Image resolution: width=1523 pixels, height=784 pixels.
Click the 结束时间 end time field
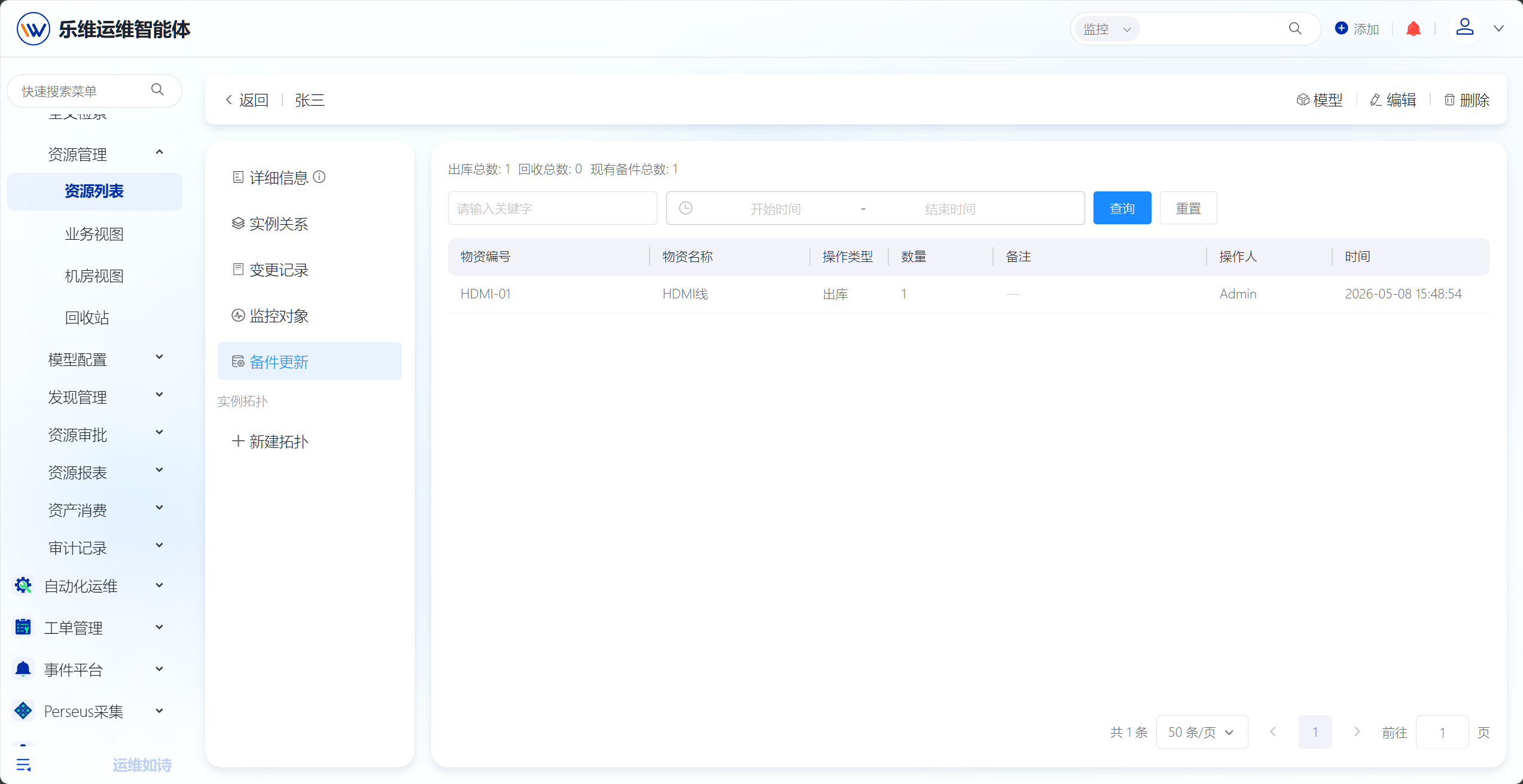pos(950,209)
